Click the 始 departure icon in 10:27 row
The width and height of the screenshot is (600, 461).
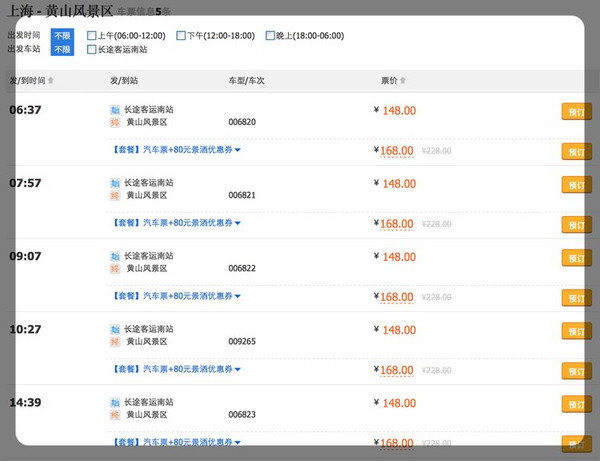(x=115, y=329)
